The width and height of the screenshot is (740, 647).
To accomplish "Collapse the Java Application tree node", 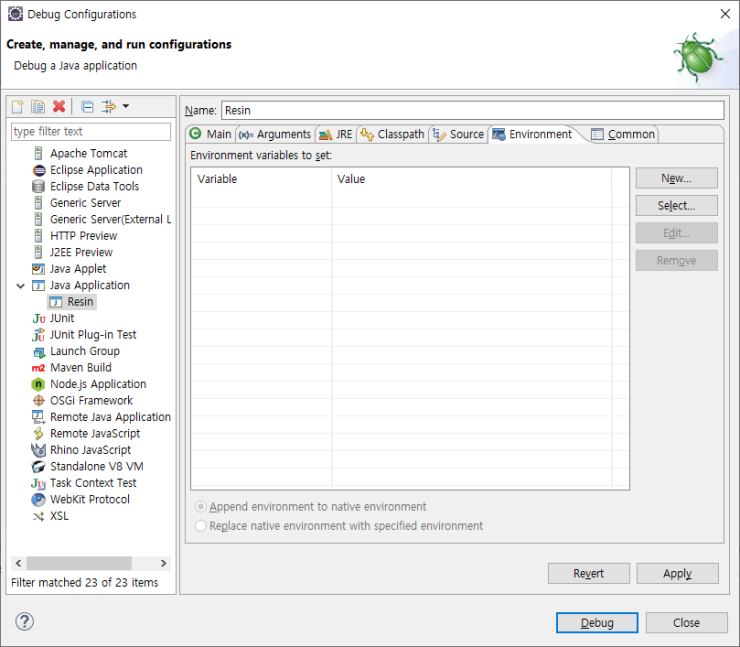I will click(x=21, y=286).
